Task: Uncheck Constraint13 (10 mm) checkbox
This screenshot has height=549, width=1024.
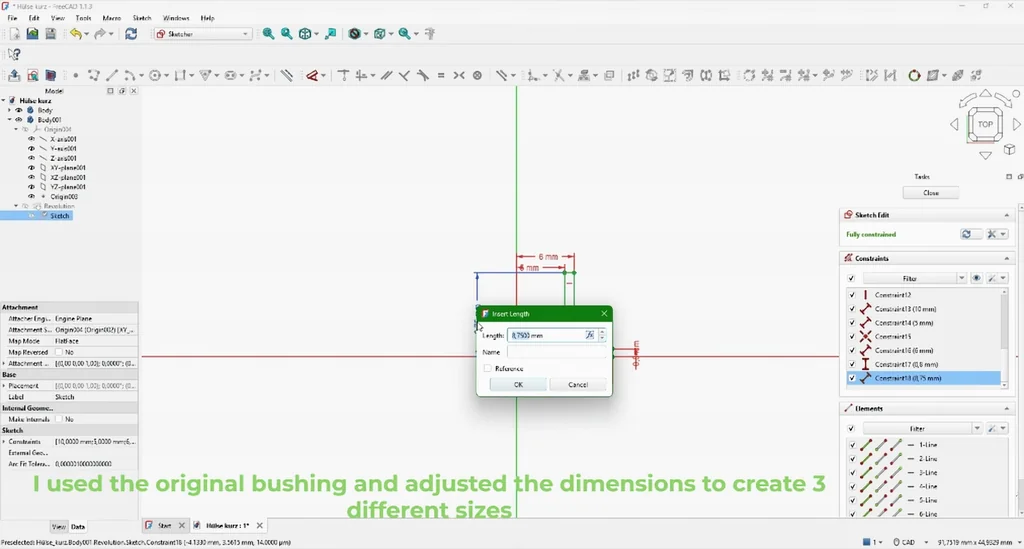Action: [852, 309]
